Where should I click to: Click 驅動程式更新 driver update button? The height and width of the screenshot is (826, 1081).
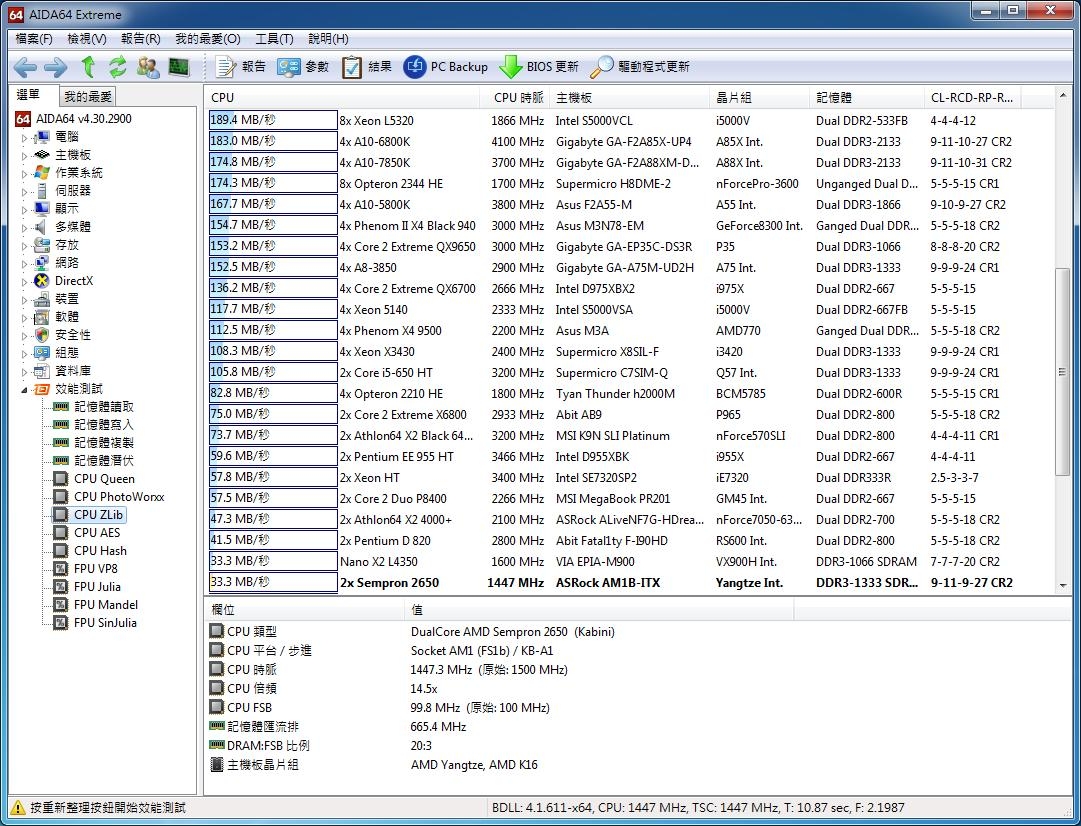tap(639, 67)
